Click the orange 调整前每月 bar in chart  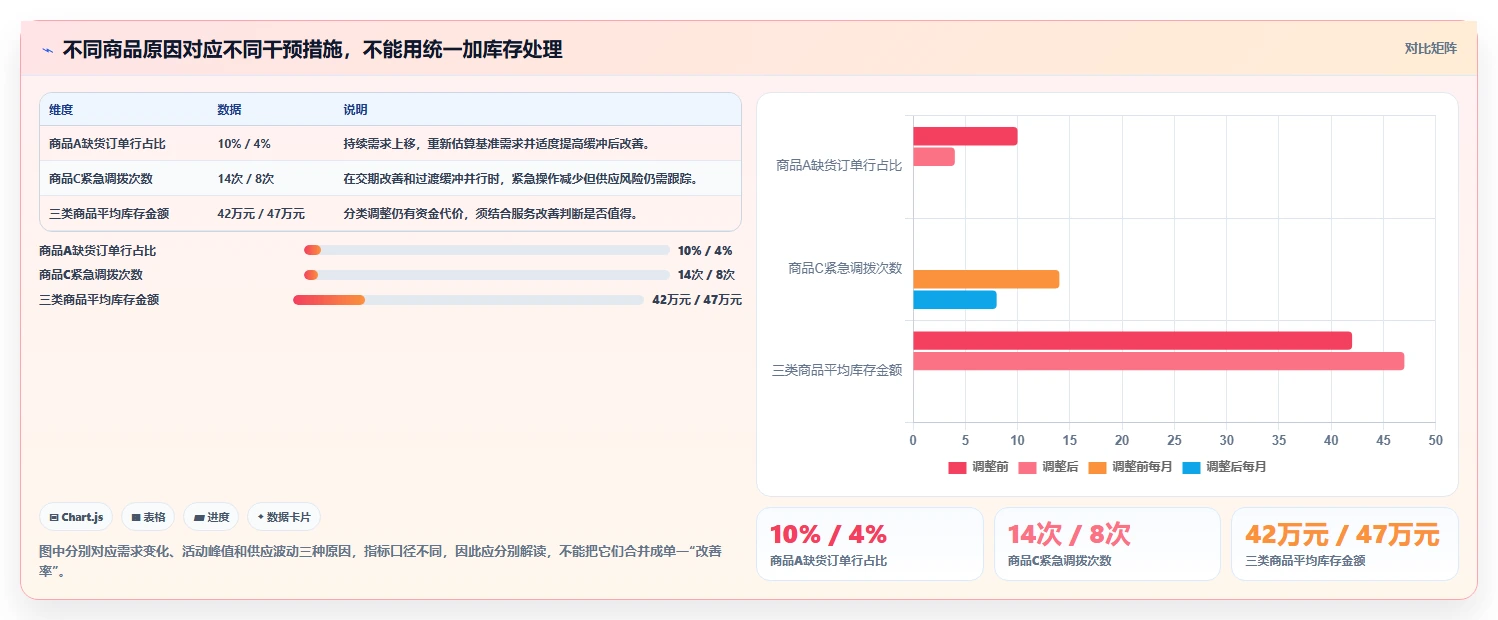click(986, 279)
